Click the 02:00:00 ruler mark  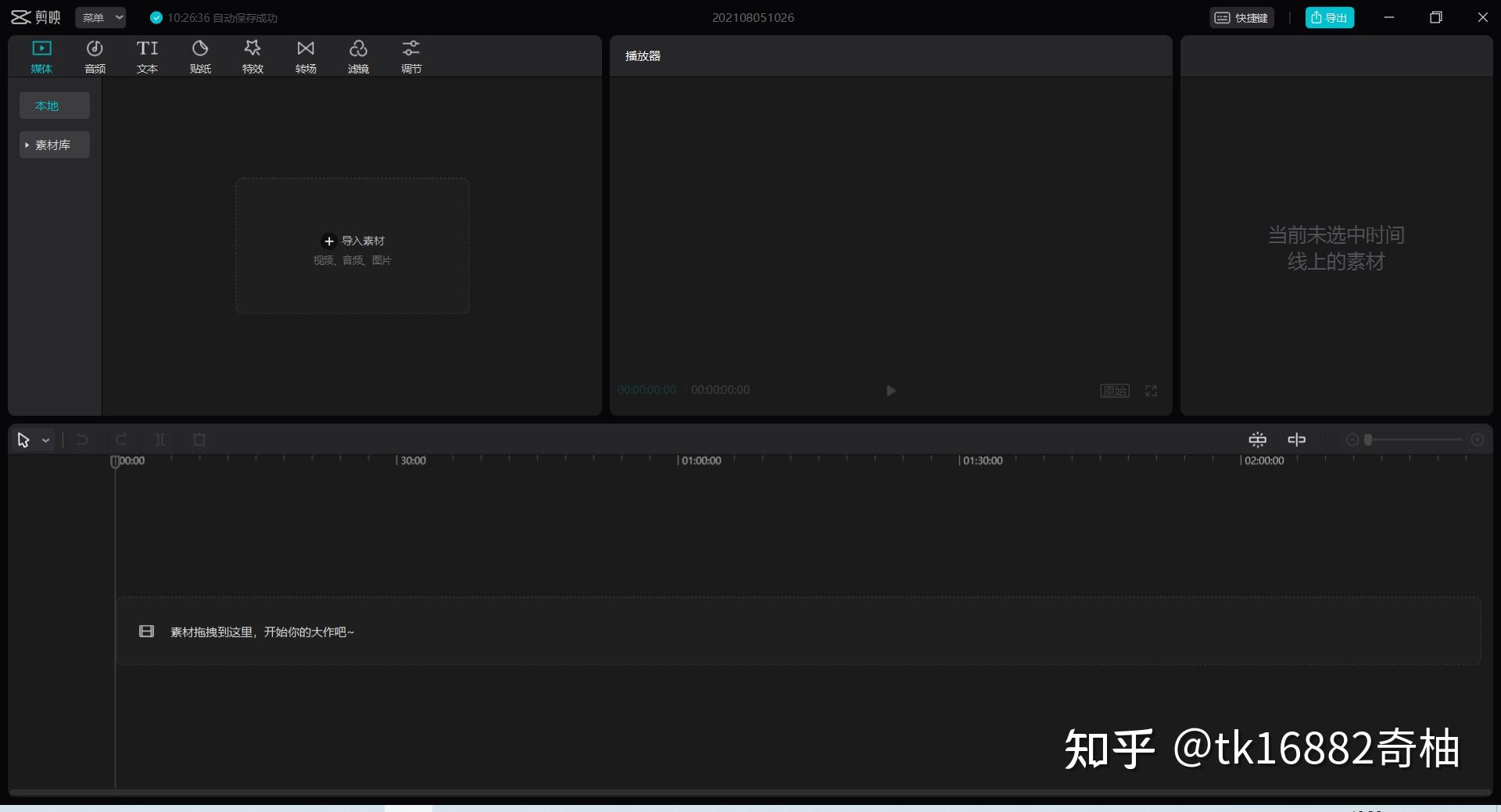point(1263,461)
